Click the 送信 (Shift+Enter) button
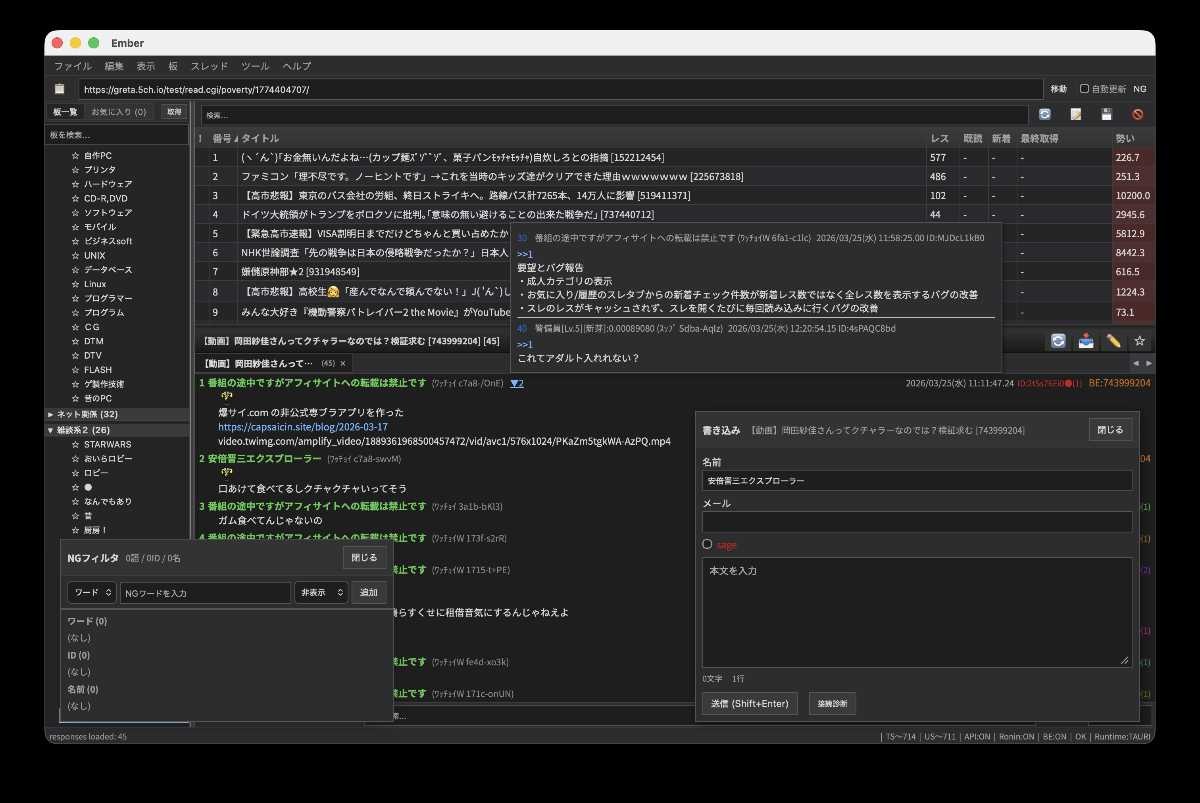Viewport: 1200px width, 803px height. click(750, 704)
